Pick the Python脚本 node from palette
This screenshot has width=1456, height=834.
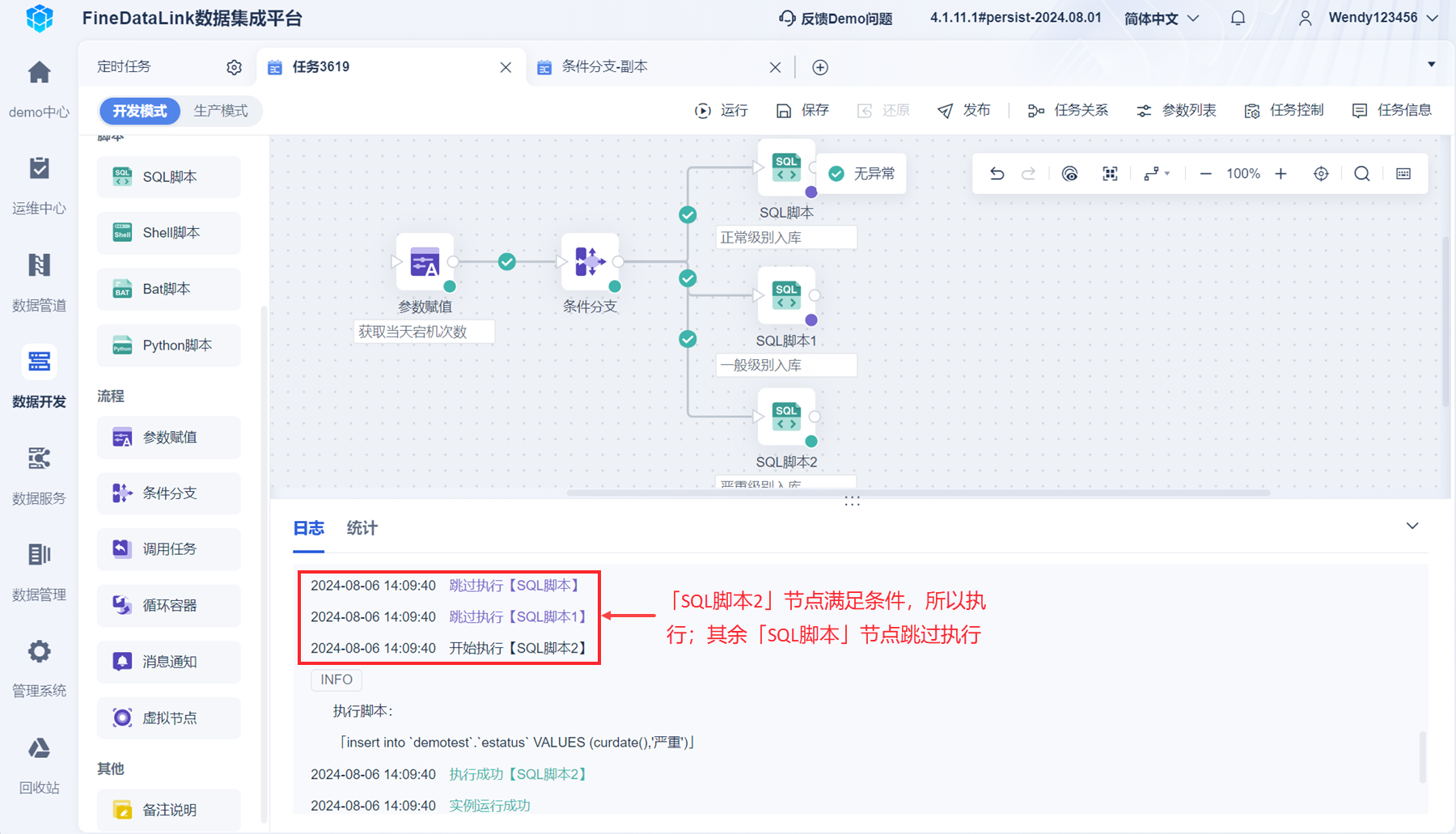click(x=169, y=345)
